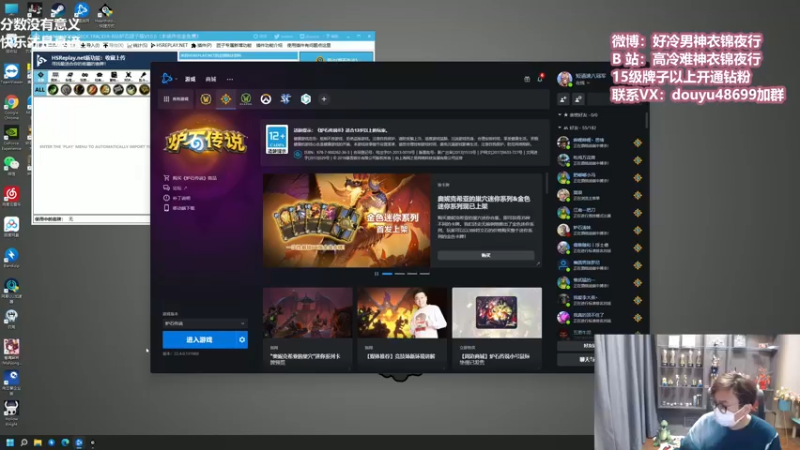Screen dimensions: 800x450
Task: Open the Battle.net taskbar icon
Action: 79,442
